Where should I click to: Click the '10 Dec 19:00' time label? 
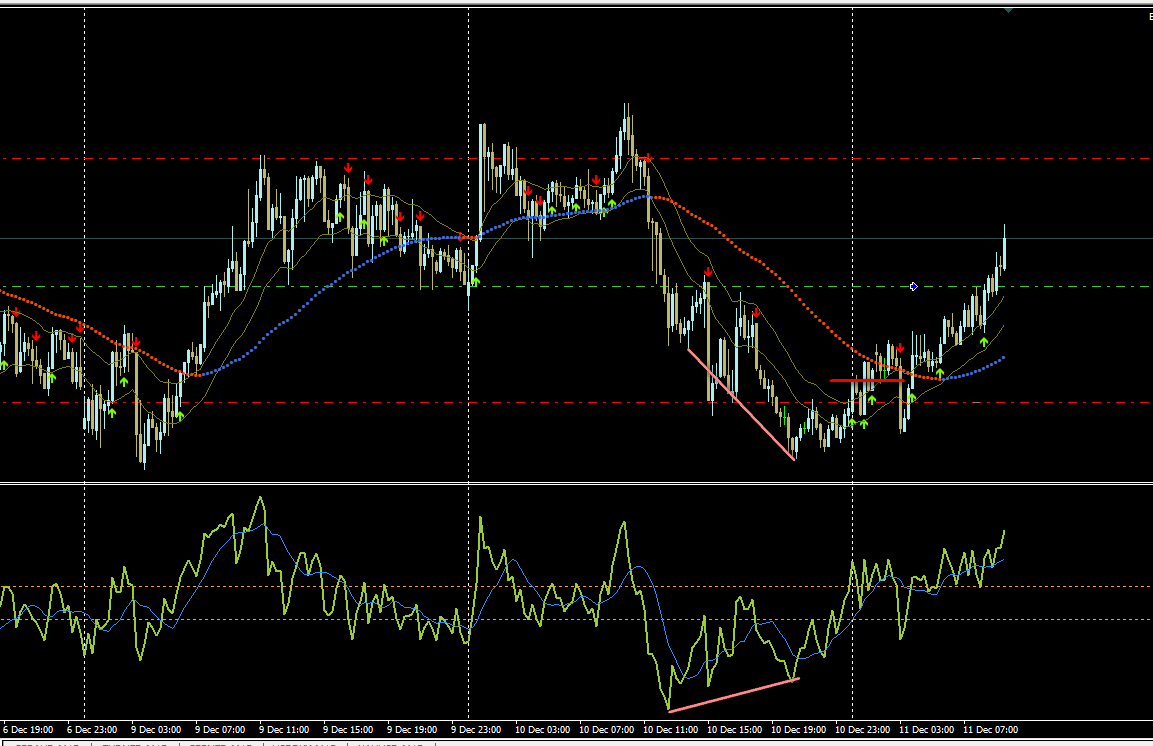point(798,730)
